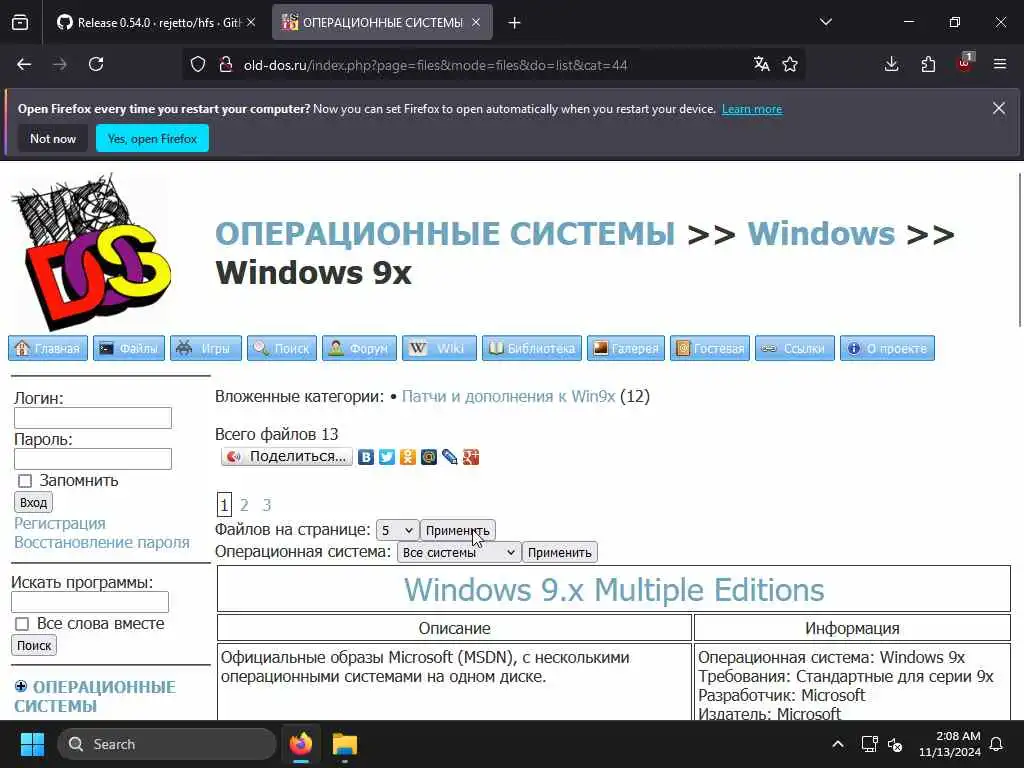
Task: Open Wiki navigation menu item
Action: click(440, 348)
